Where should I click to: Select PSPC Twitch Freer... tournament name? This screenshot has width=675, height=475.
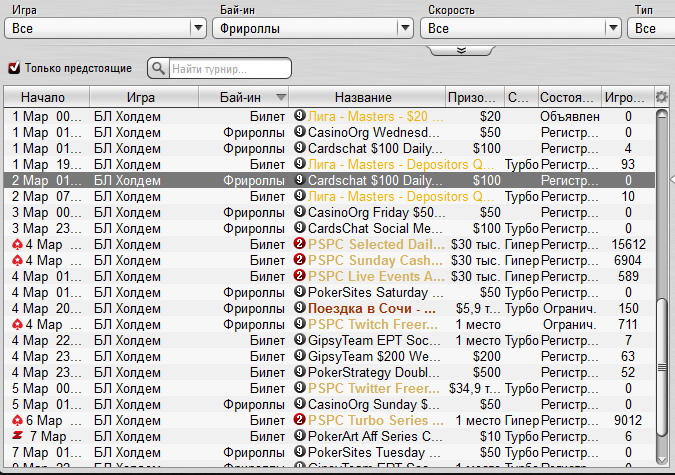[373, 324]
